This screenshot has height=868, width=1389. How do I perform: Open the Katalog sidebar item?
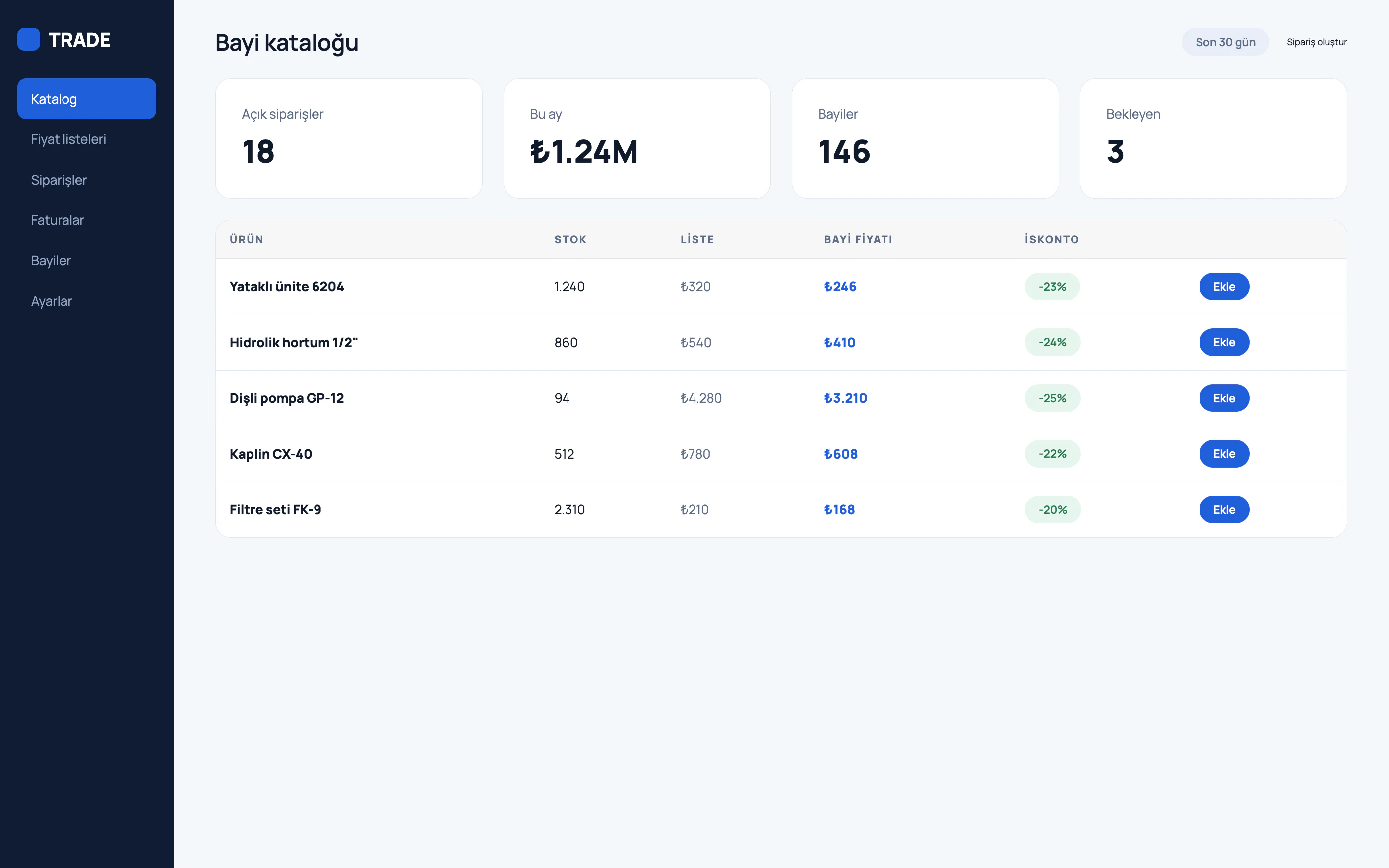[x=87, y=99]
